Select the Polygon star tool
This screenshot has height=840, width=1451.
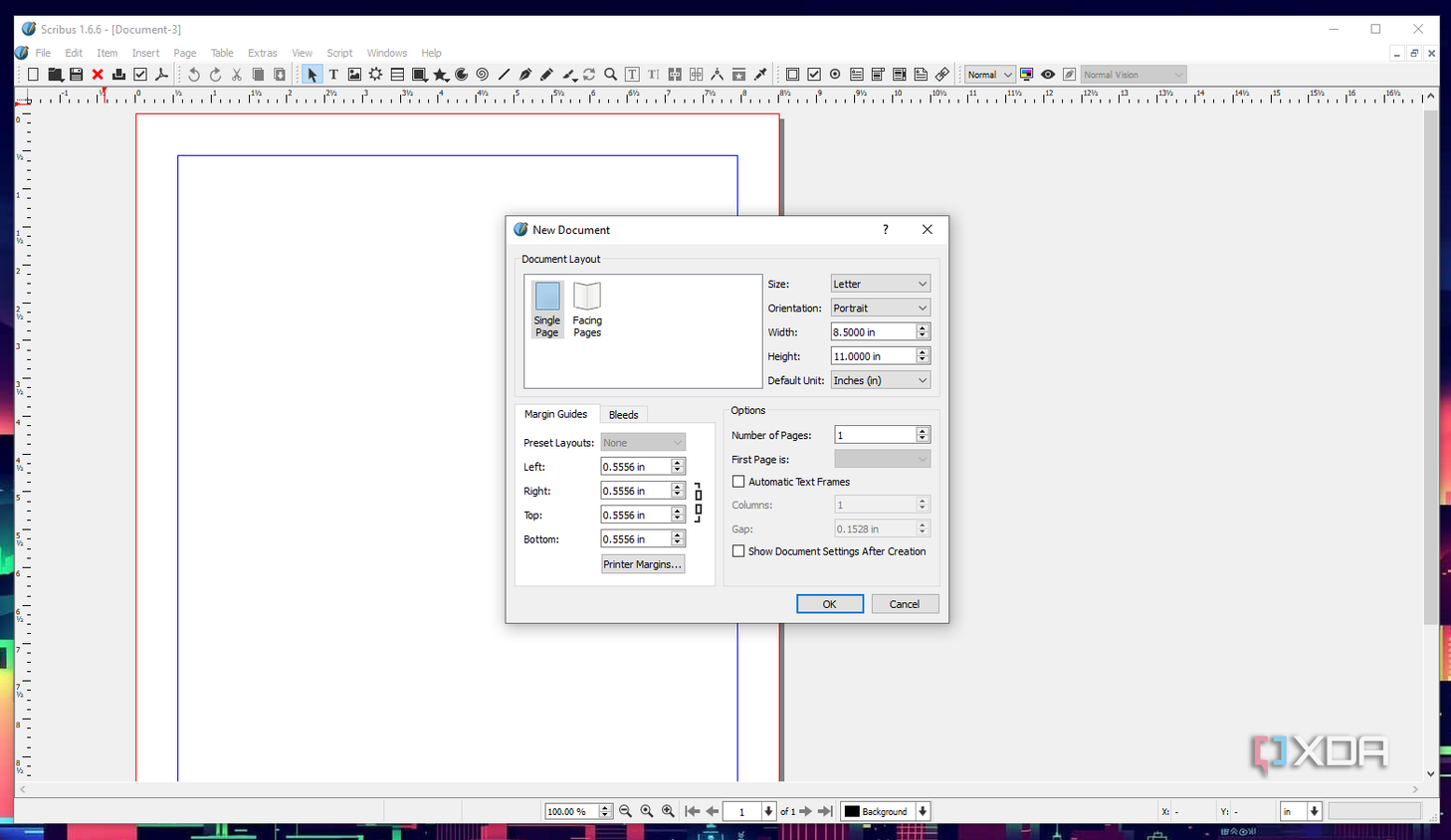point(440,75)
